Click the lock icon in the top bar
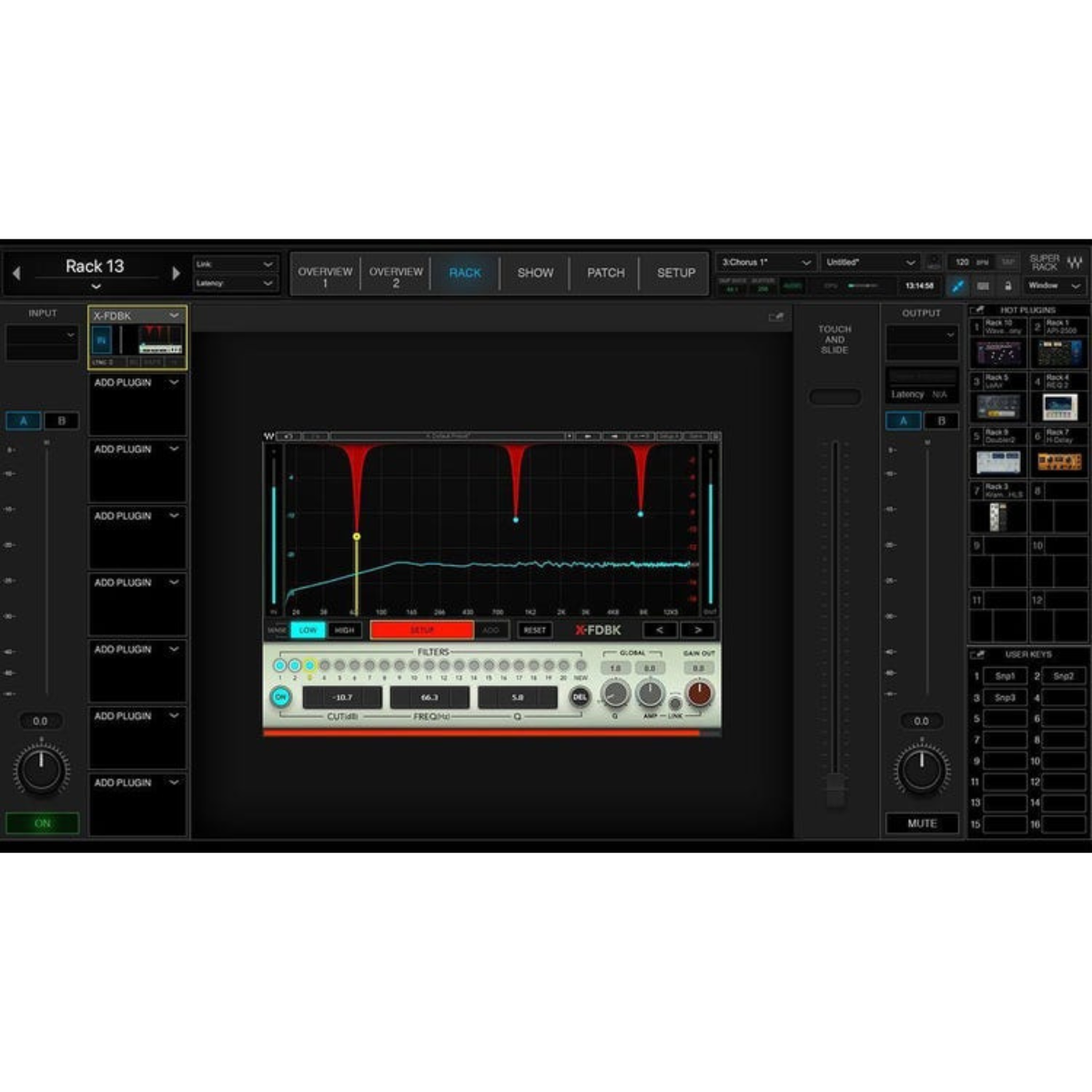Viewport: 1092px width, 1092px height. (x=1007, y=286)
